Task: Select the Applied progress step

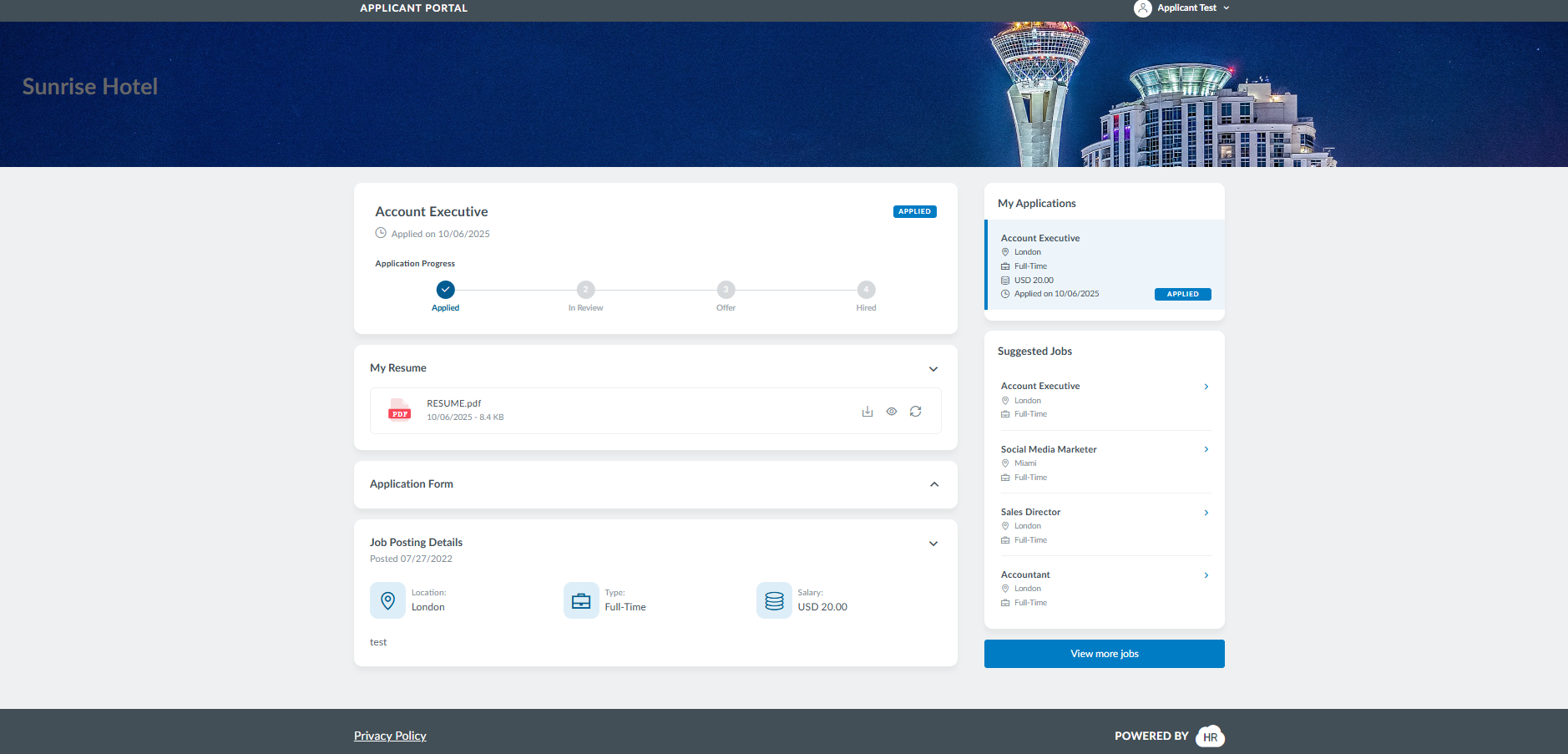Action: click(x=446, y=290)
